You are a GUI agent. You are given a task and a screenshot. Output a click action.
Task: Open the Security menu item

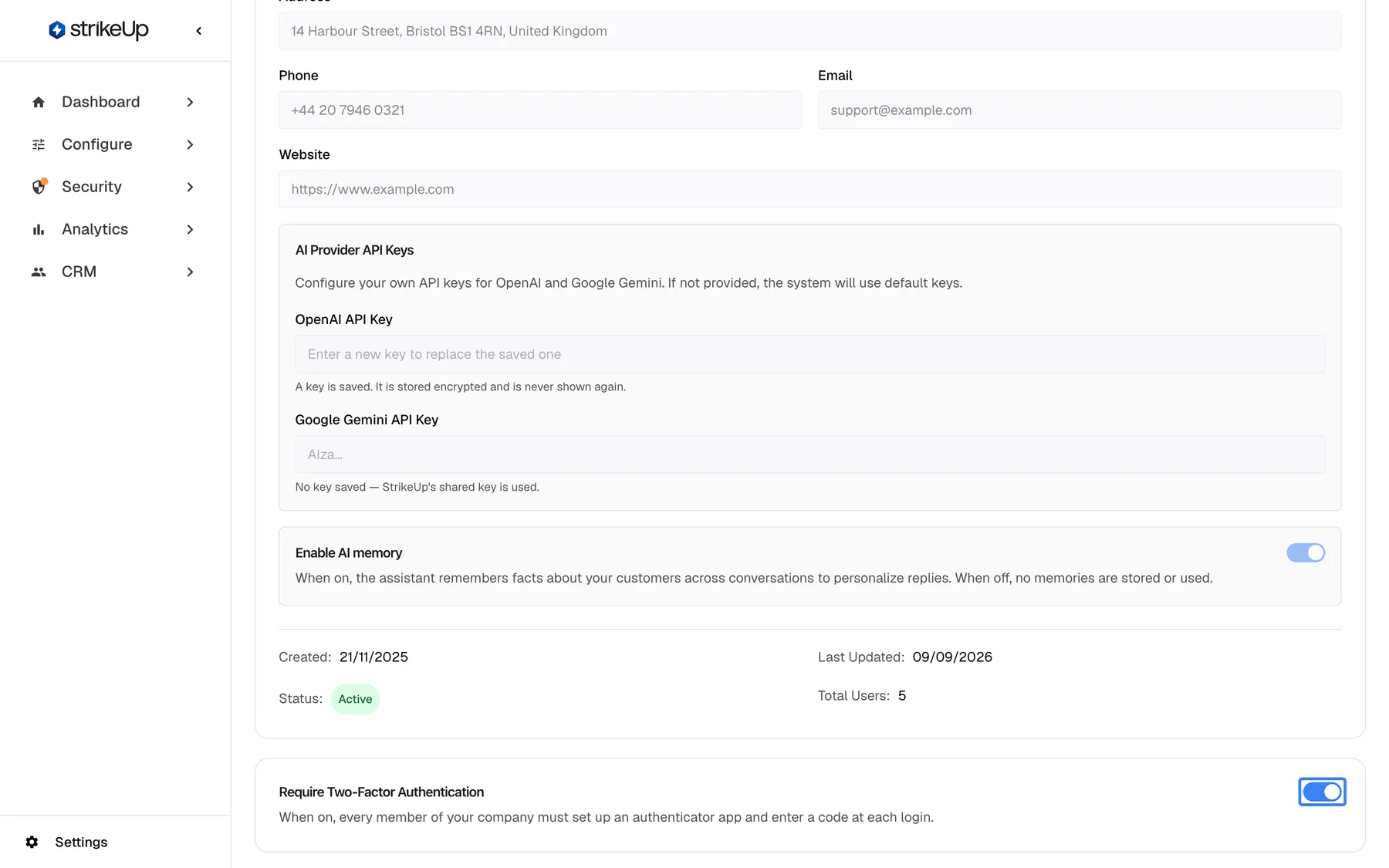114,187
